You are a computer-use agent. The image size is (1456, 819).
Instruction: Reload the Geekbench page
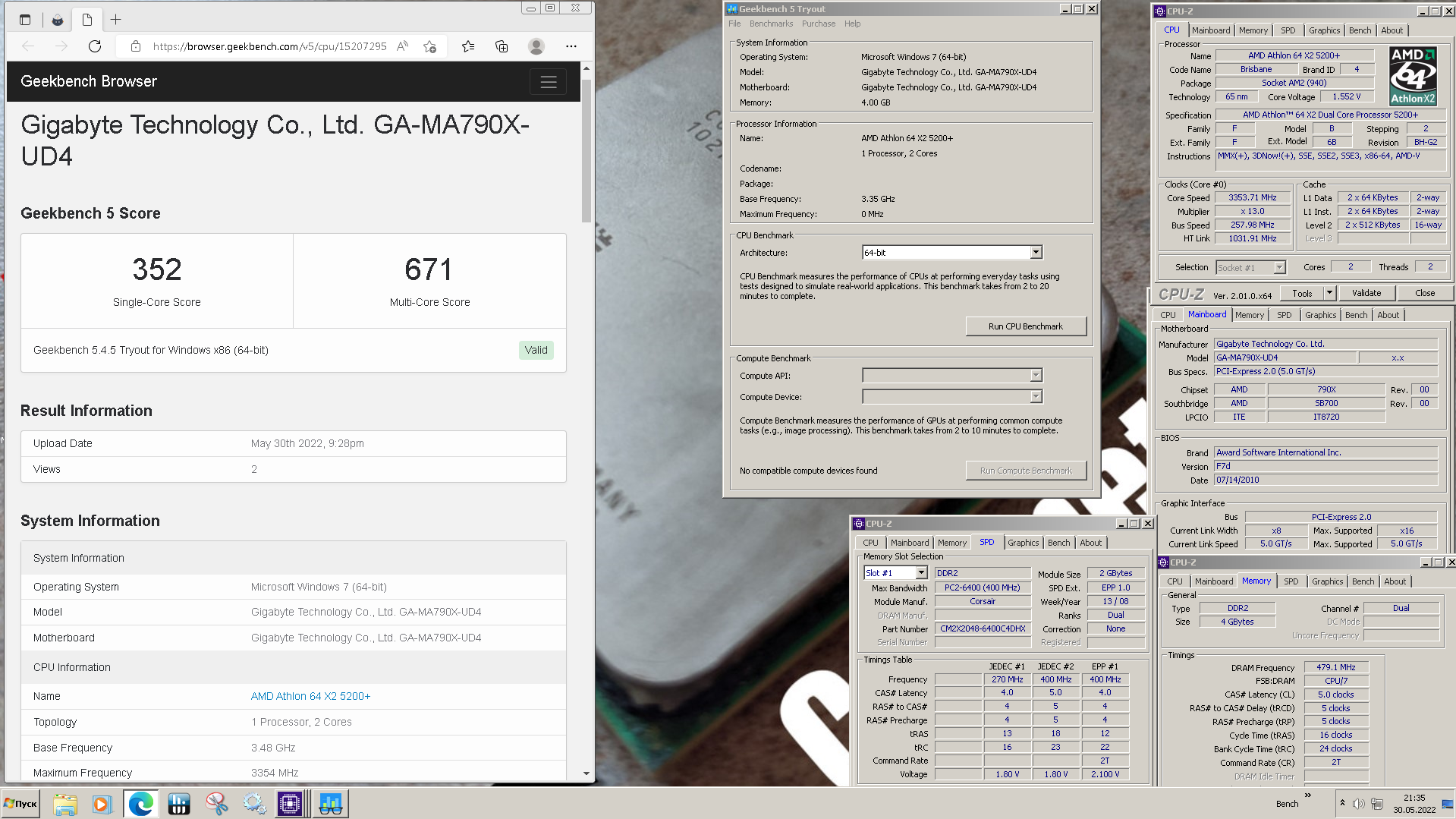click(95, 46)
